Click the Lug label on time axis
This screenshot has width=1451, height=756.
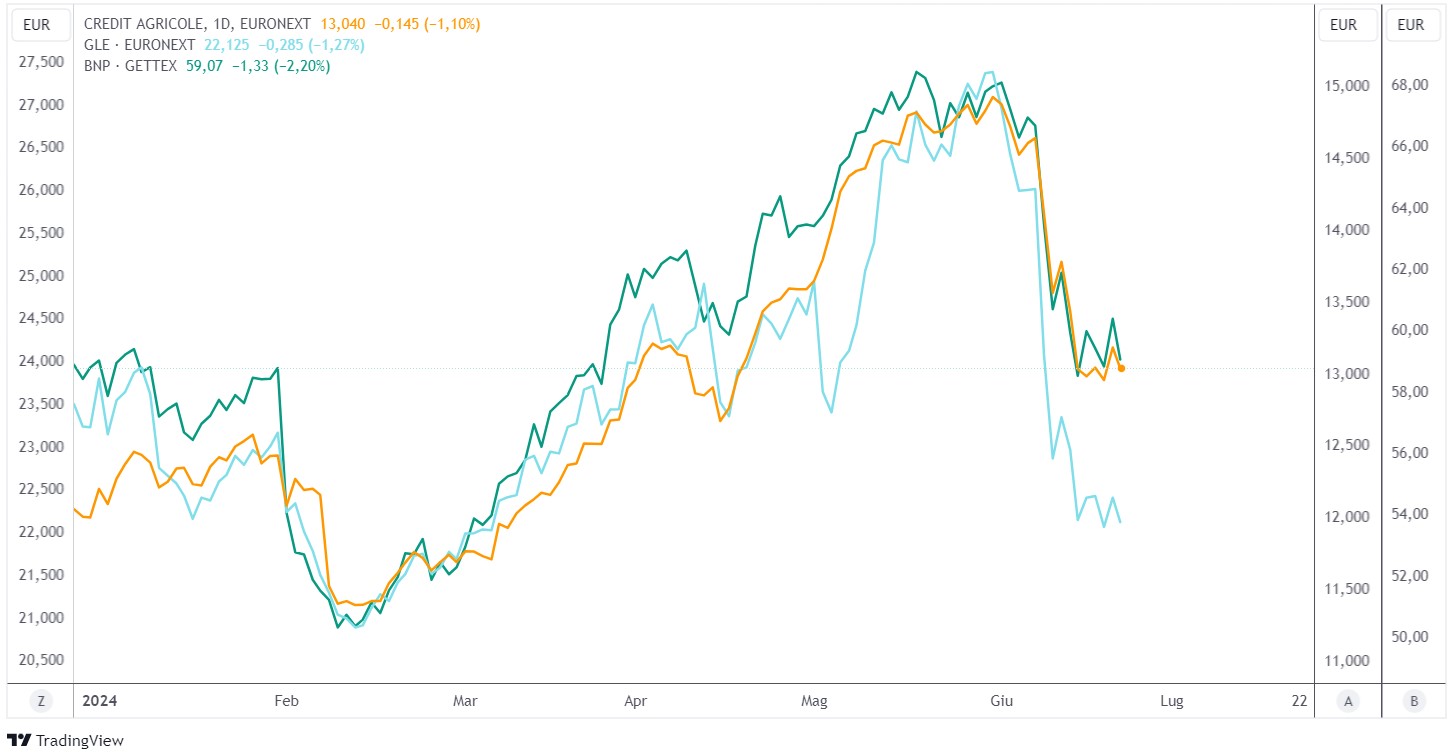click(x=1172, y=701)
